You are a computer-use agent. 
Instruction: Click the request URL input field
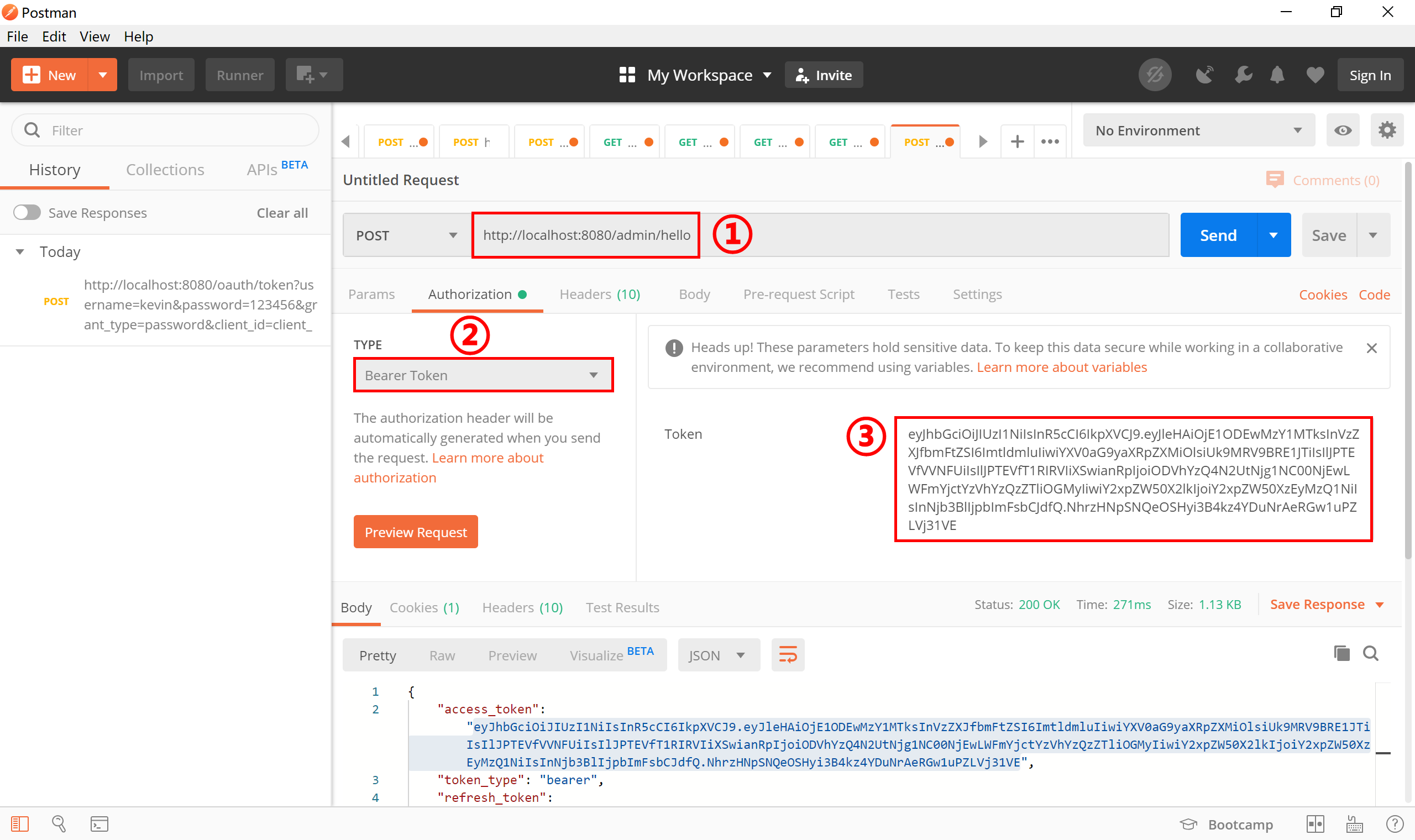586,235
